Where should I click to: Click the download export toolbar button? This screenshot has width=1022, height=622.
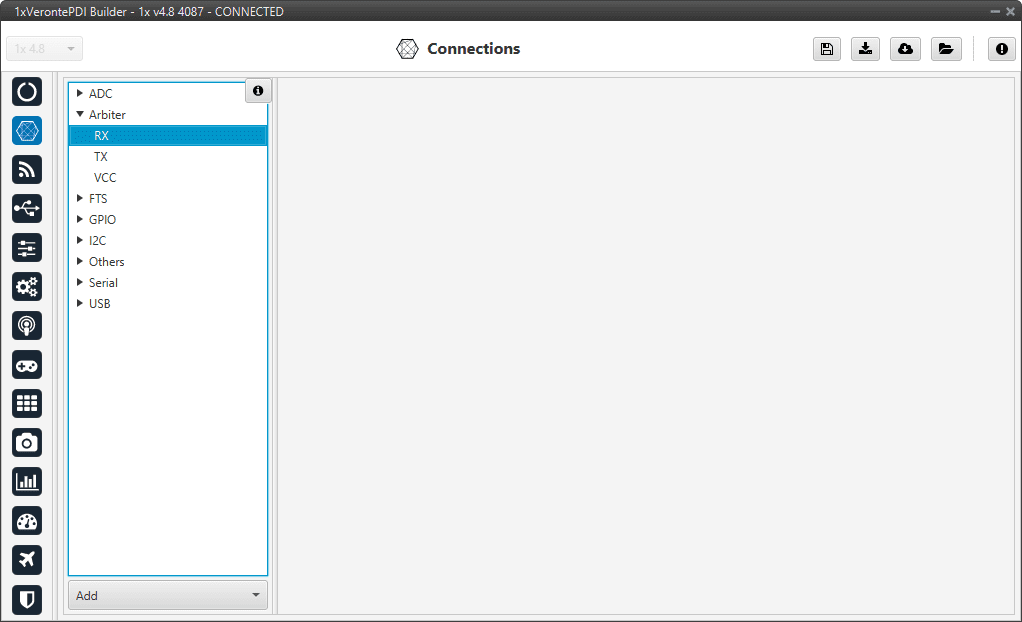pyautogui.click(x=865, y=49)
